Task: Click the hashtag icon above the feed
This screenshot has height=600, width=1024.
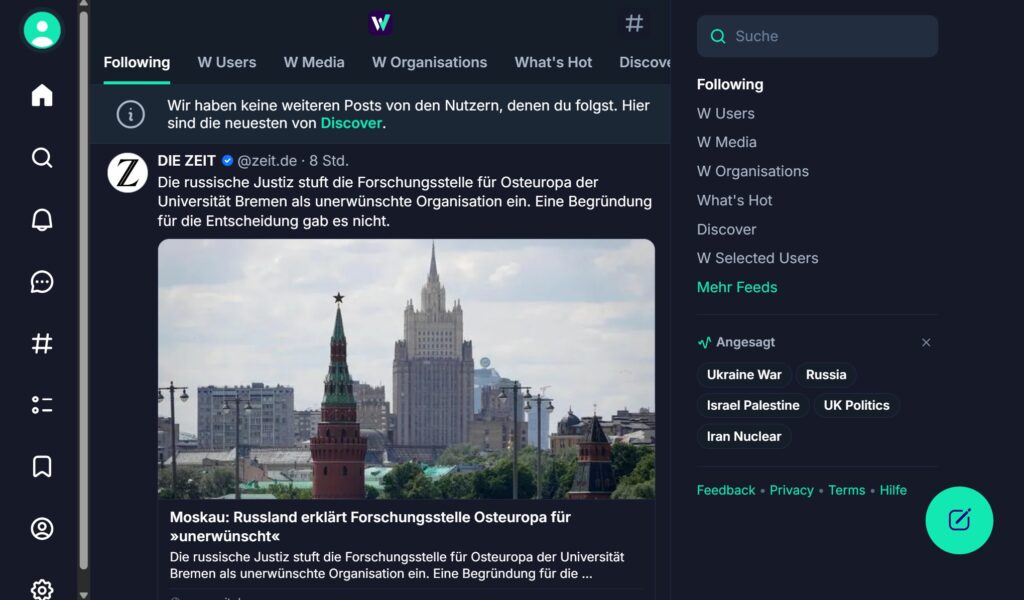Action: 634,24
